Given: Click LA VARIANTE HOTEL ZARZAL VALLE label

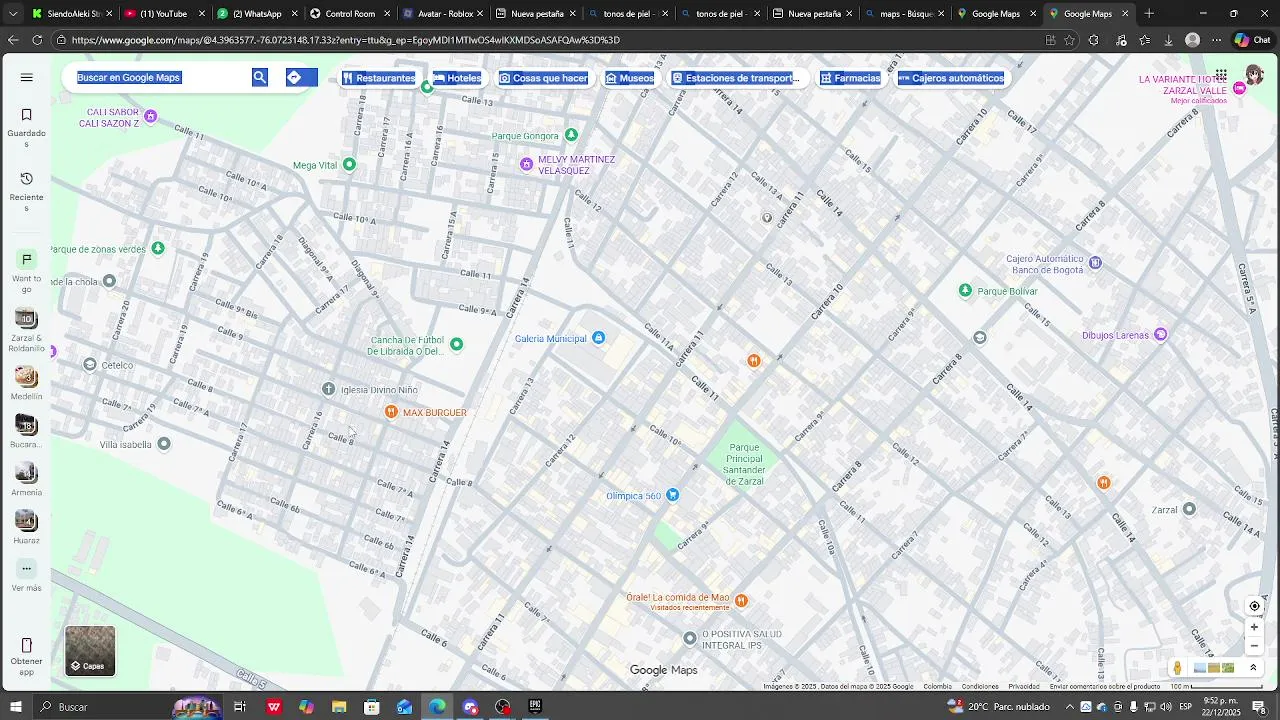Looking at the screenshot, I should point(1182,85).
